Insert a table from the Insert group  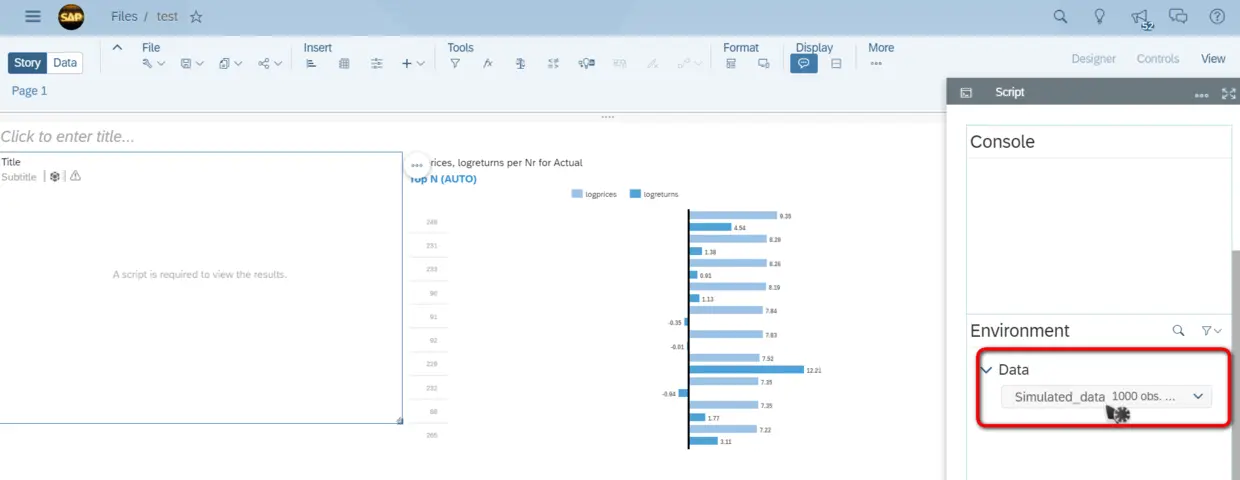pyautogui.click(x=344, y=64)
